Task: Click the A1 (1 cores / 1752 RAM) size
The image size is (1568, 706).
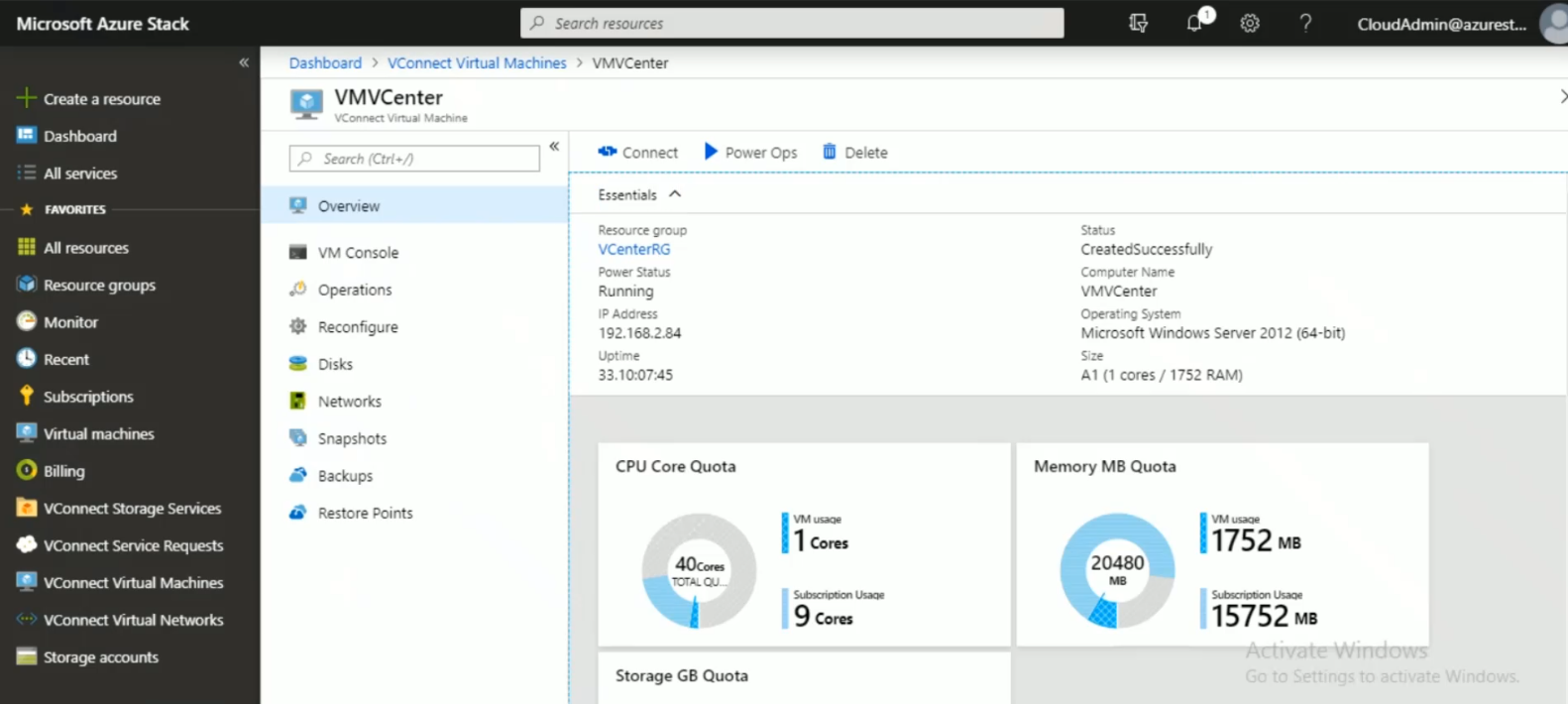Action: tap(1161, 375)
